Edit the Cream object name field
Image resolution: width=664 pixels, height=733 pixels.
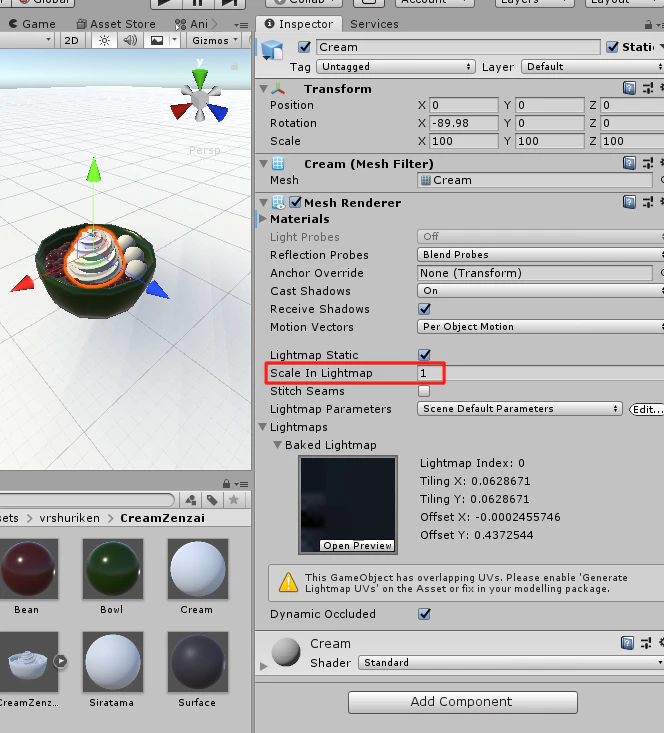point(458,47)
